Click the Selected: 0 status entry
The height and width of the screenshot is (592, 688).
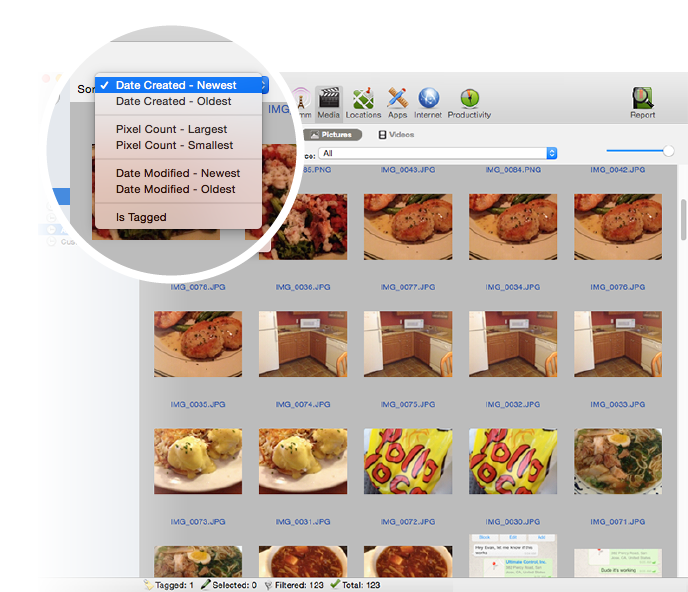pos(229,585)
